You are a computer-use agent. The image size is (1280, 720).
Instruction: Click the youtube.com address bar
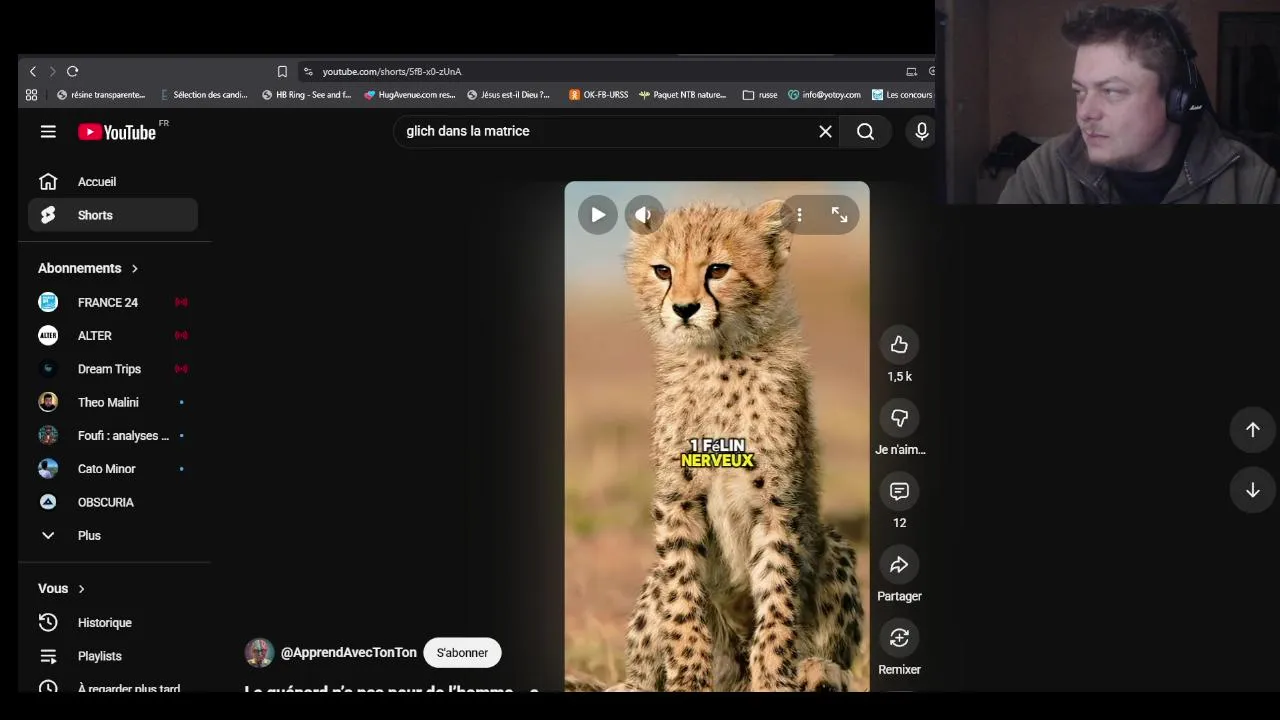pos(600,71)
